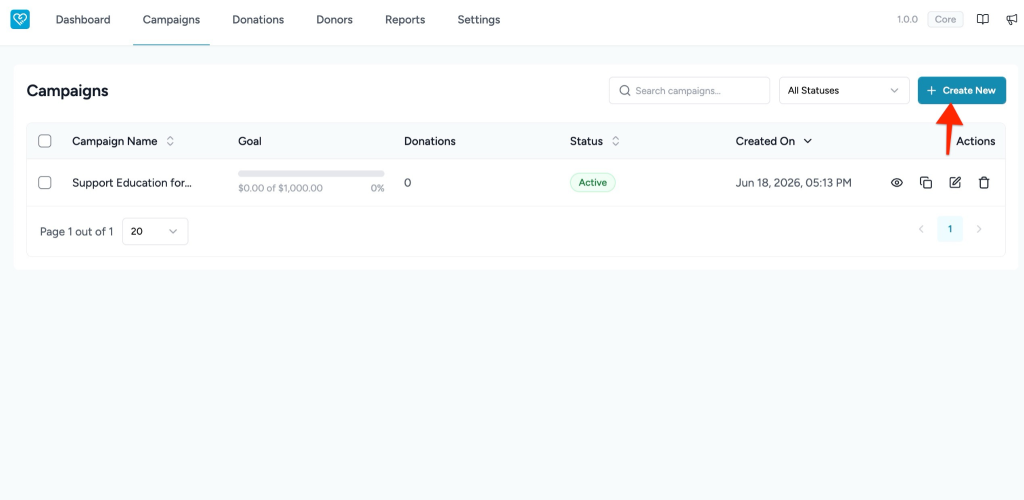View the Support Education campaign via the eye icon
The image size is (1024, 500).
pyautogui.click(x=897, y=183)
